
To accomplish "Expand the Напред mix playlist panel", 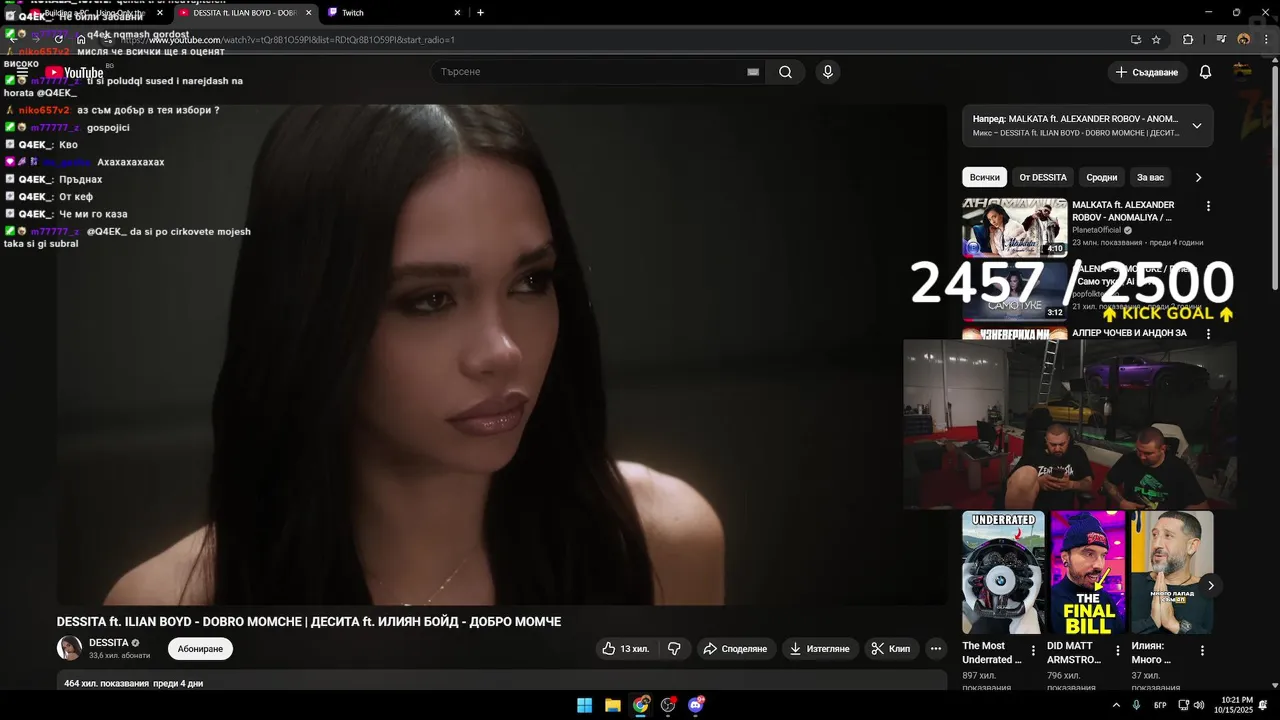I will (1197, 126).
